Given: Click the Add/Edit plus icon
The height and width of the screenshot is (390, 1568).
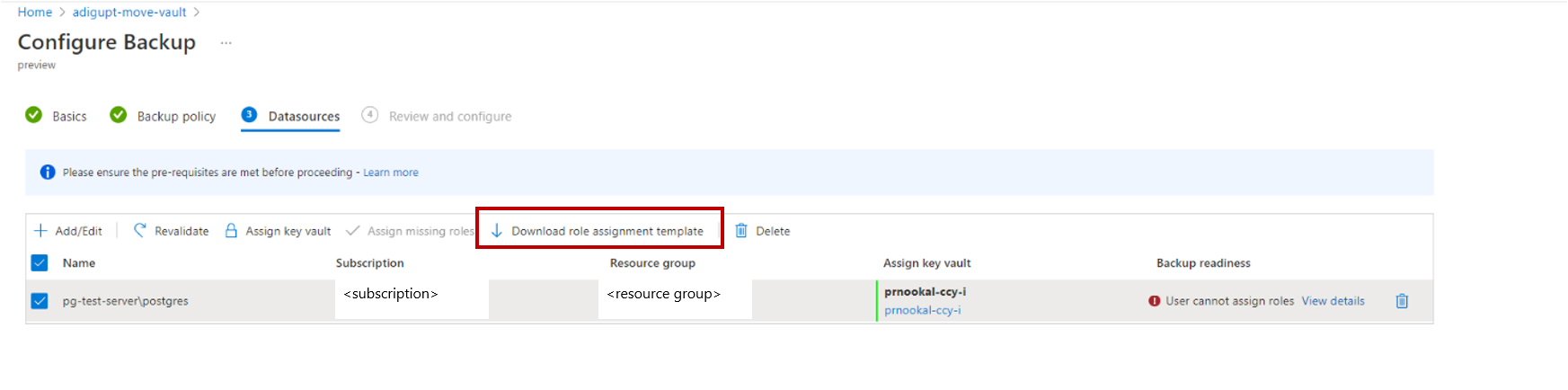Looking at the screenshot, I should tap(40, 231).
